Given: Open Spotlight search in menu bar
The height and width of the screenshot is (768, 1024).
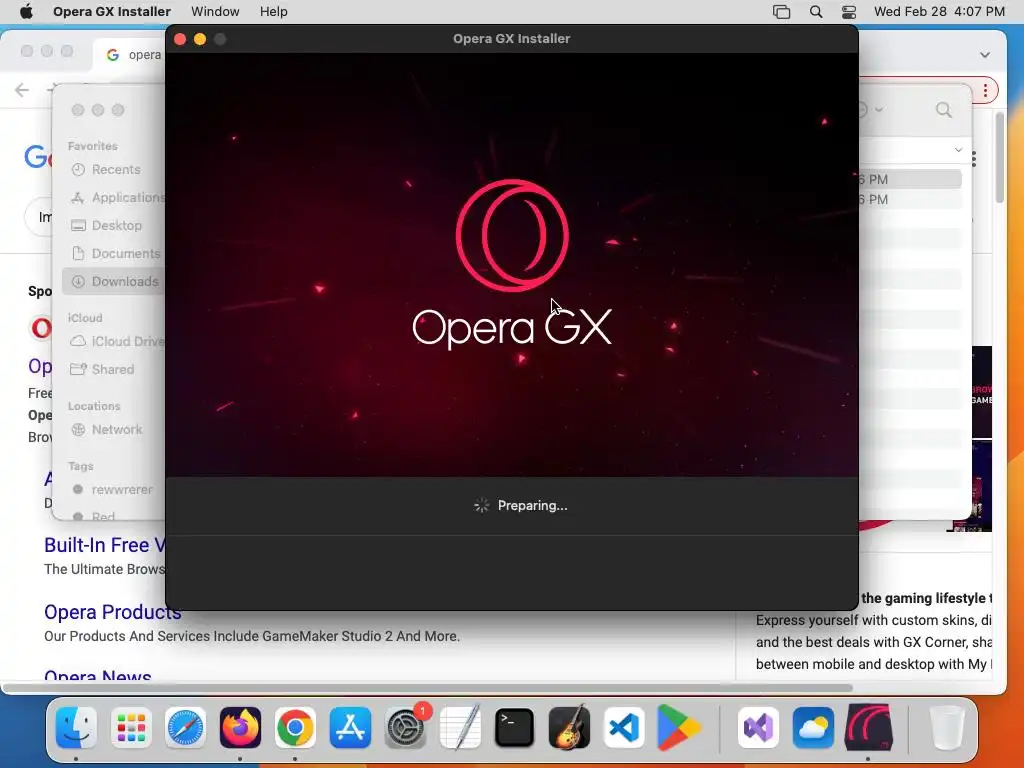Looking at the screenshot, I should click(816, 12).
